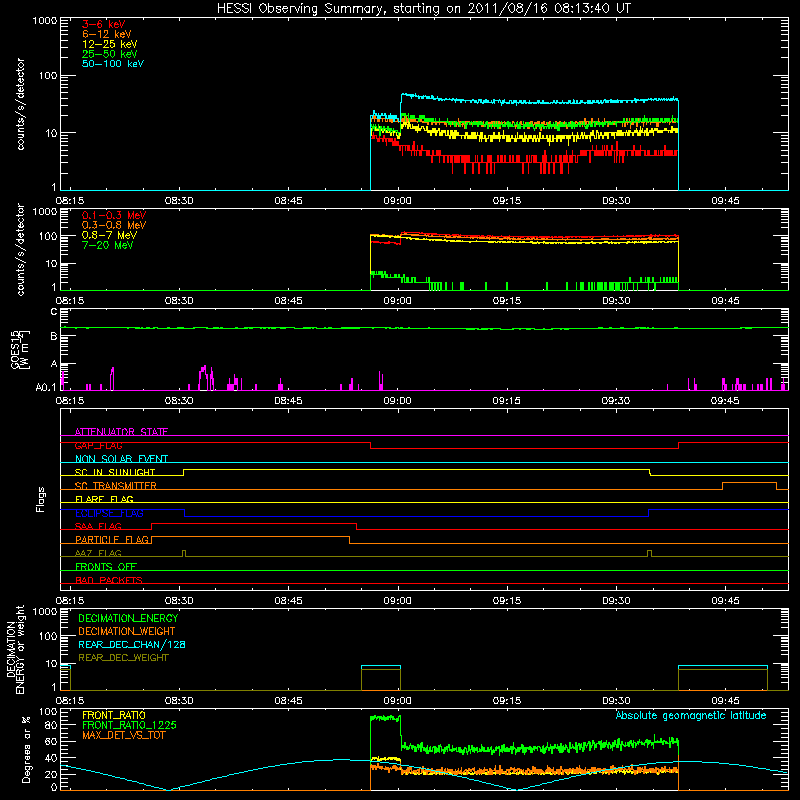Select the 50-100 keV legend label
The width and height of the screenshot is (800, 800).
113,64
